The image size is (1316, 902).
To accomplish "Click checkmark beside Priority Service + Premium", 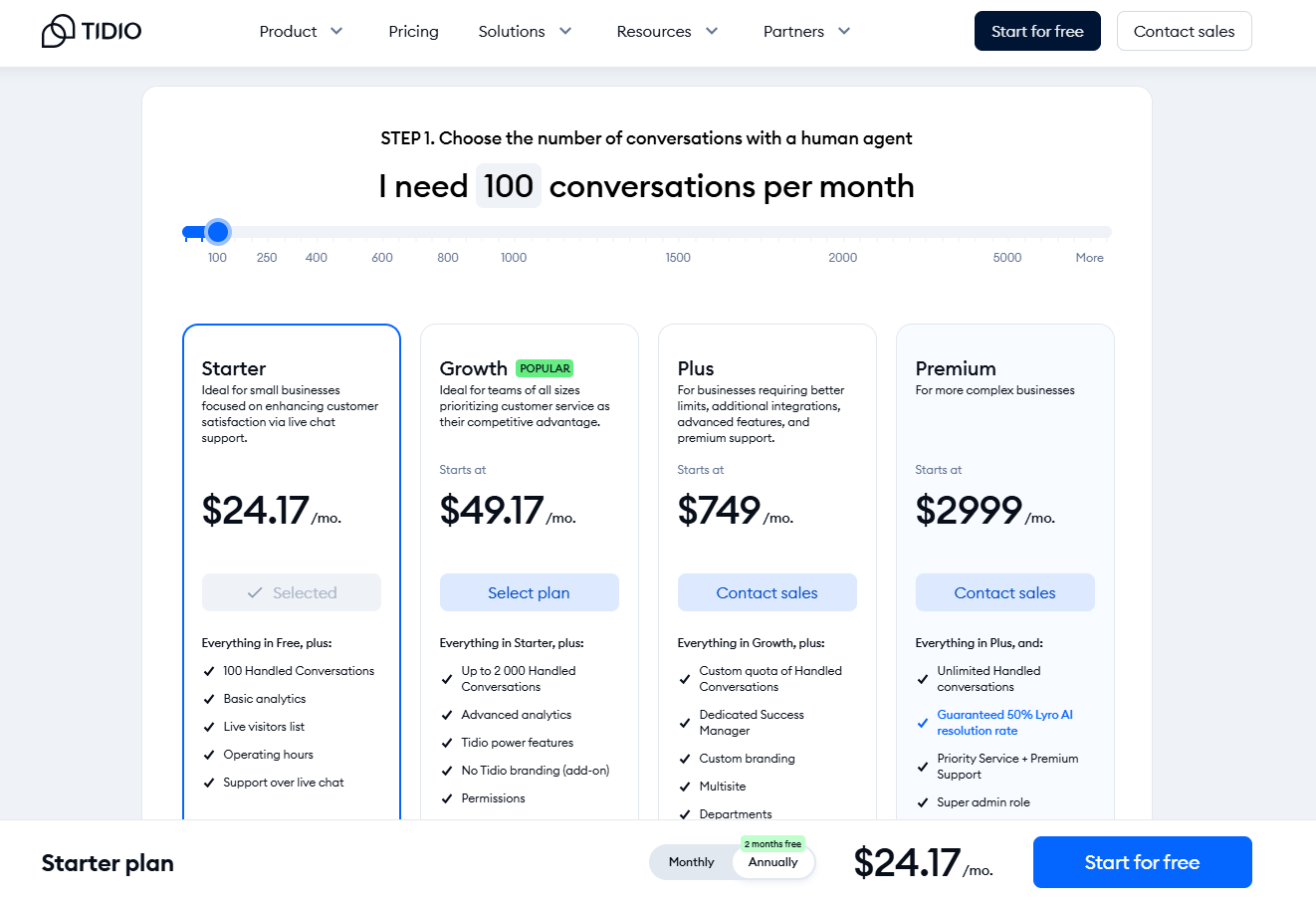I will 923,767.
